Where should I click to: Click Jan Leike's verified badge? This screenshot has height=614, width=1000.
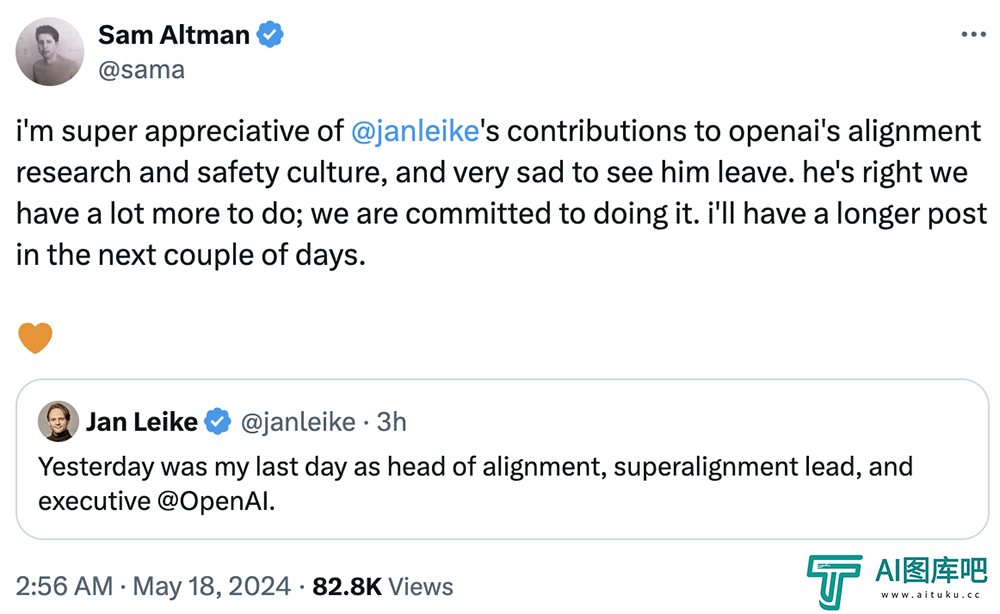[x=217, y=421]
